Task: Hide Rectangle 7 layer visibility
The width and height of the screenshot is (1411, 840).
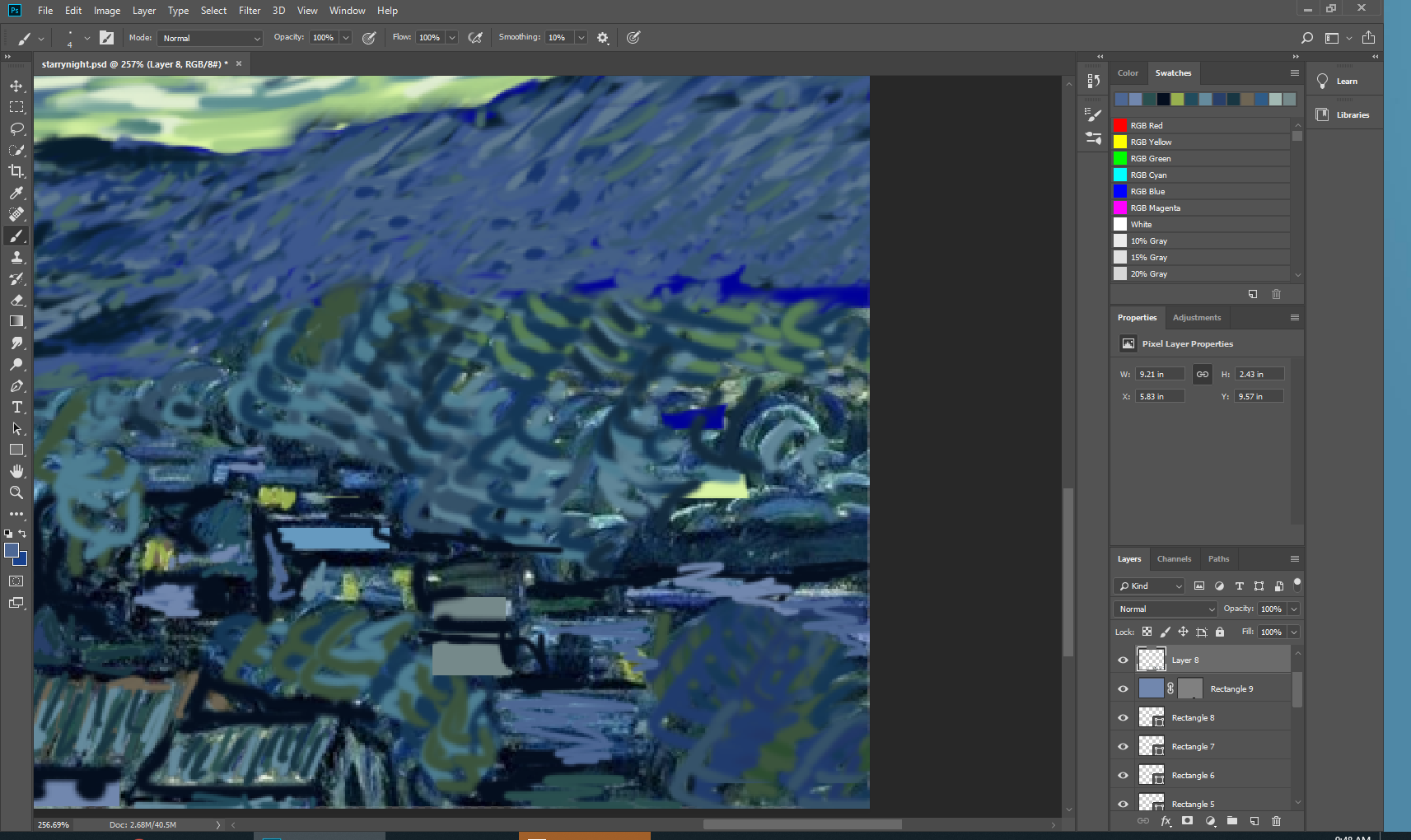Action: (1123, 747)
